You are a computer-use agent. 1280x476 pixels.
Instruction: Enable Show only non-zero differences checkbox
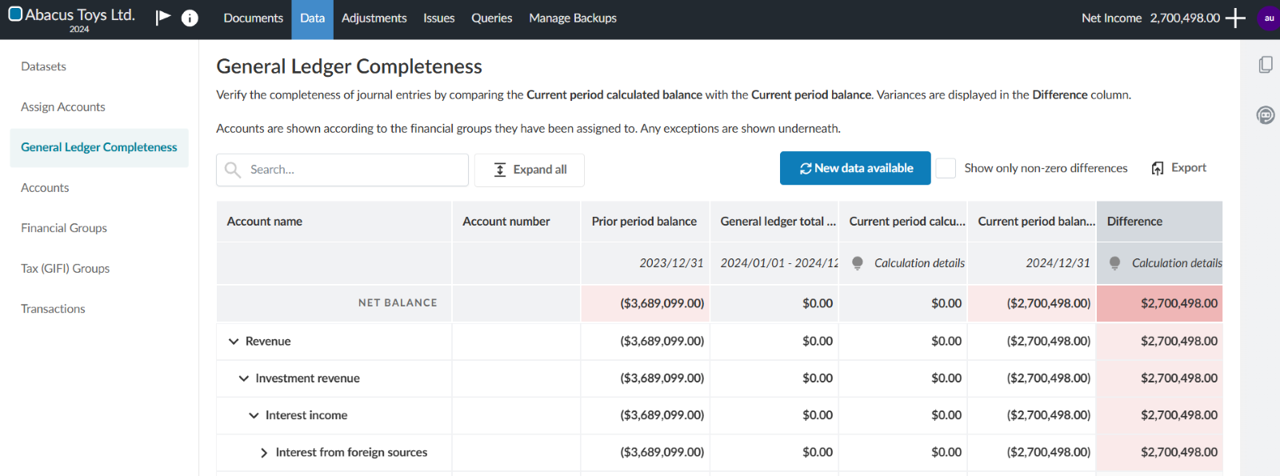tap(946, 168)
